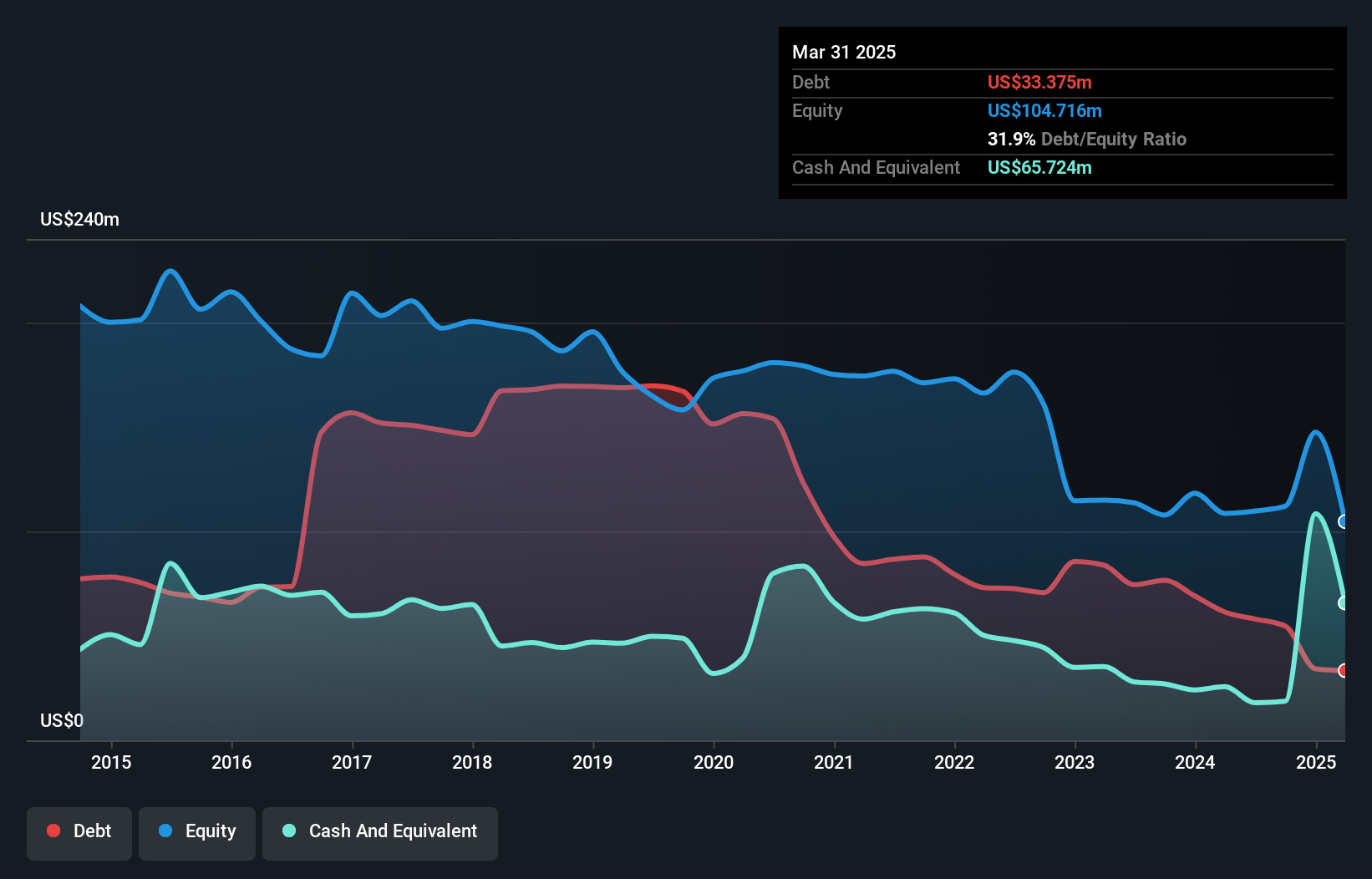Click the US$33.375m debt value

coord(1039,82)
